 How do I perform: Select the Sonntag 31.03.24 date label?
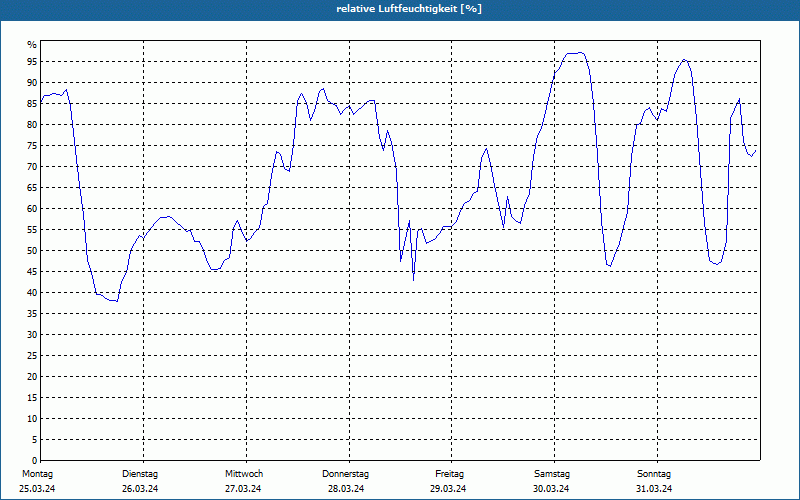[654, 481]
